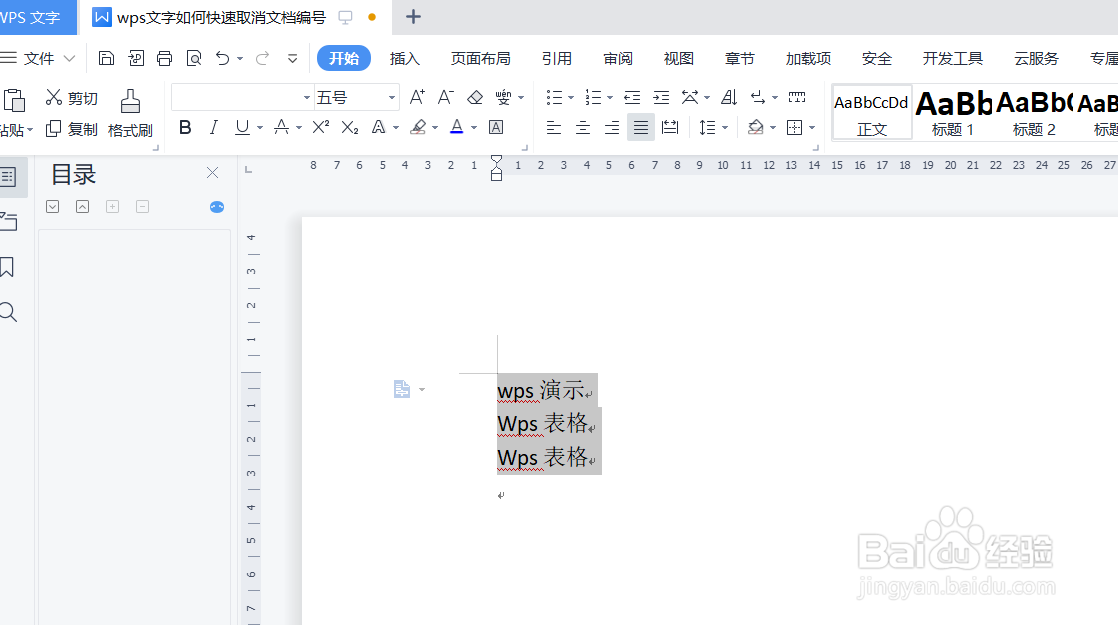This screenshot has width=1118, height=625.
Task: Expand the borders dropdown arrow
Action: pos(812,128)
